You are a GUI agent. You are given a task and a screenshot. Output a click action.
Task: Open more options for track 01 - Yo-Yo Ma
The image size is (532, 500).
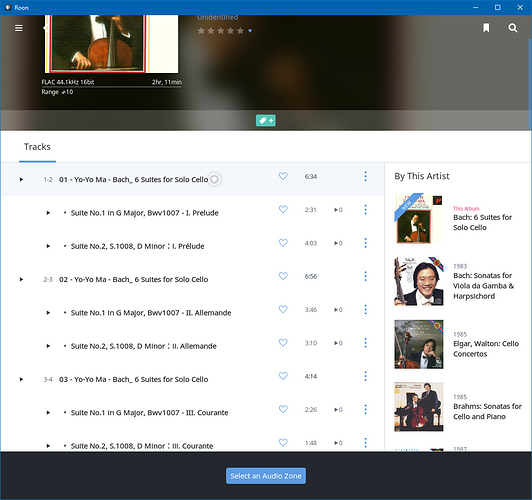click(365, 176)
